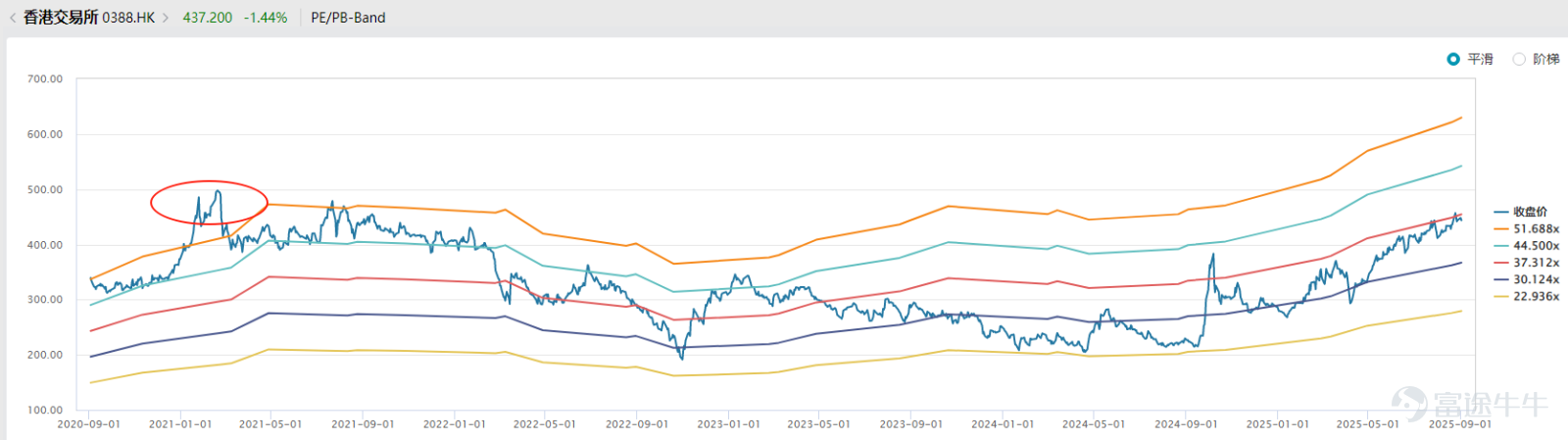The image size is (1568, 440).
Task: Click the 2025-09-01 date axis label
Action: [1460, 424]
